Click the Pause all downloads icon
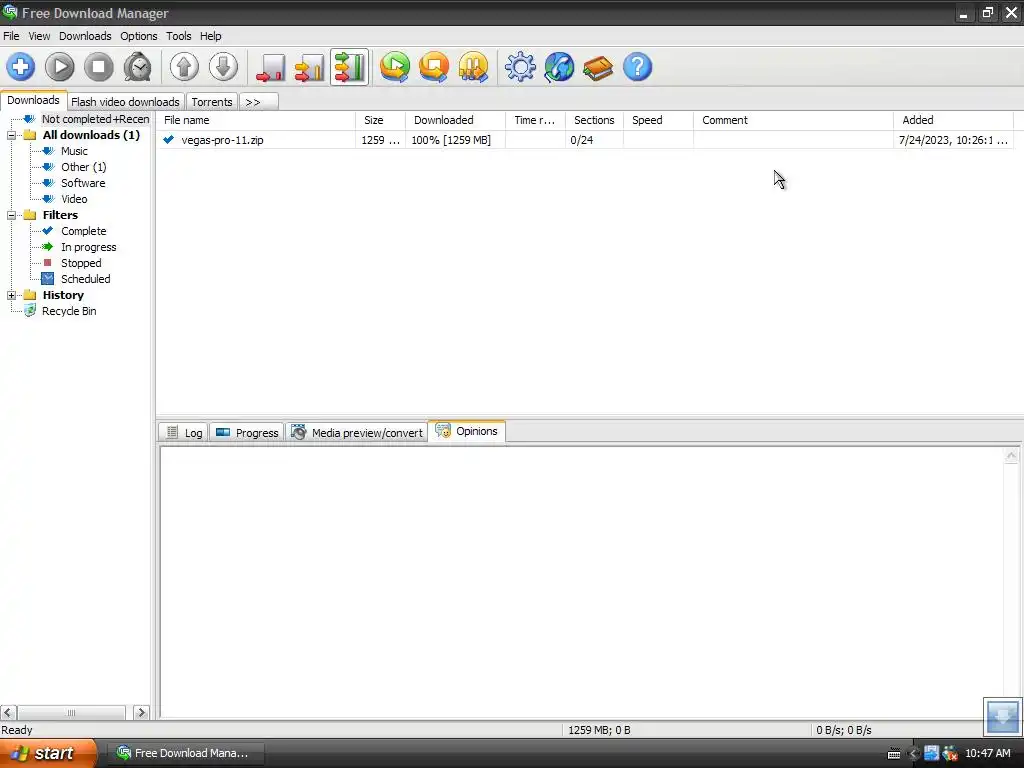Image resolution: width=1024 pixels, height=768 pixels. (x=473, y=67)
